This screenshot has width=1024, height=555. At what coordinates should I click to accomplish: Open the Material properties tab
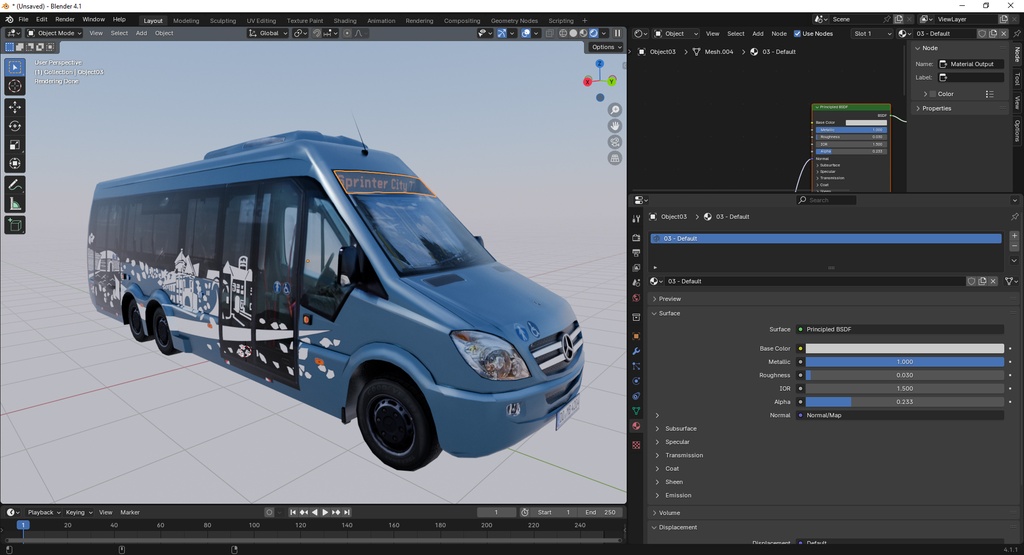click(636, 426)
